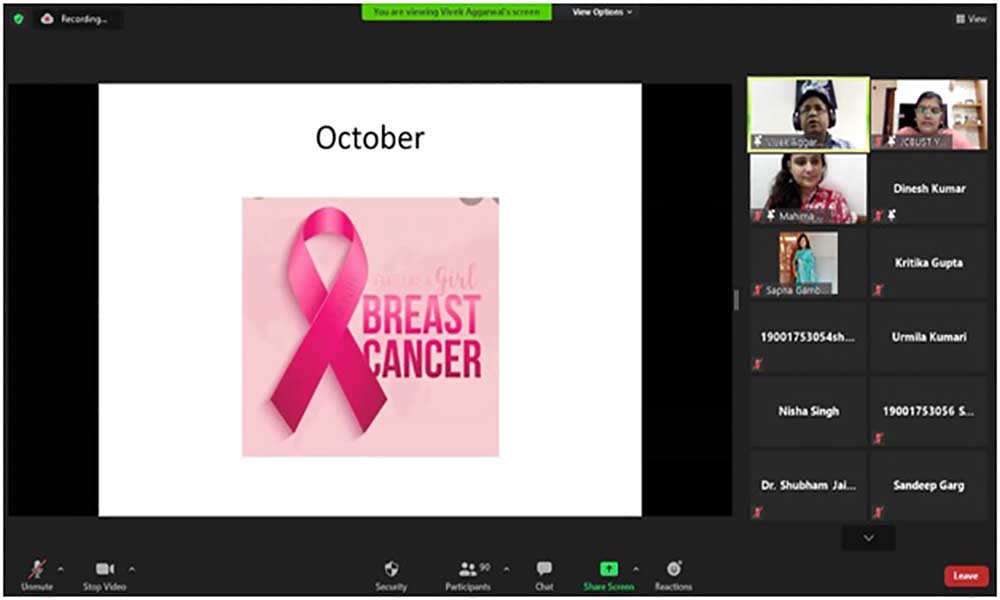Expand the caret next to Participants

506,568
